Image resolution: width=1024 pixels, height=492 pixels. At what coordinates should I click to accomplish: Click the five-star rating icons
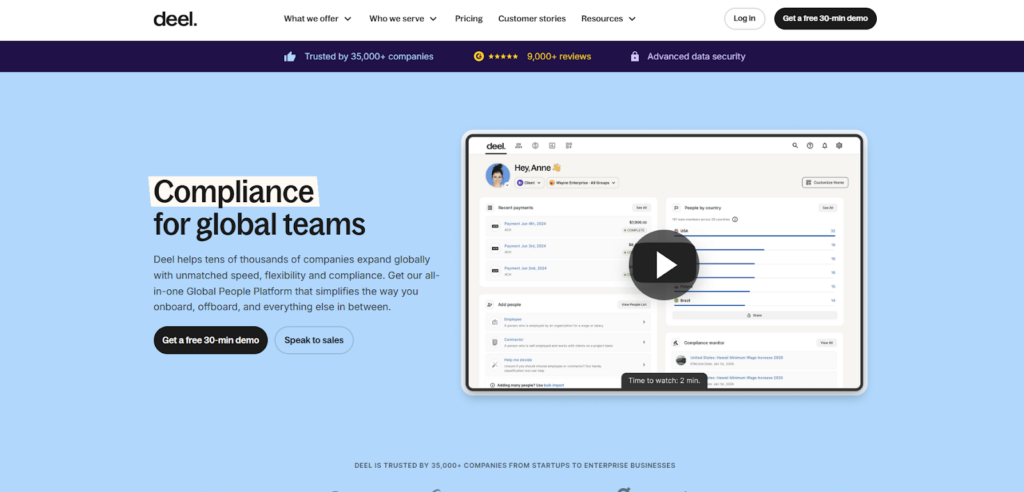click(503, 57)
